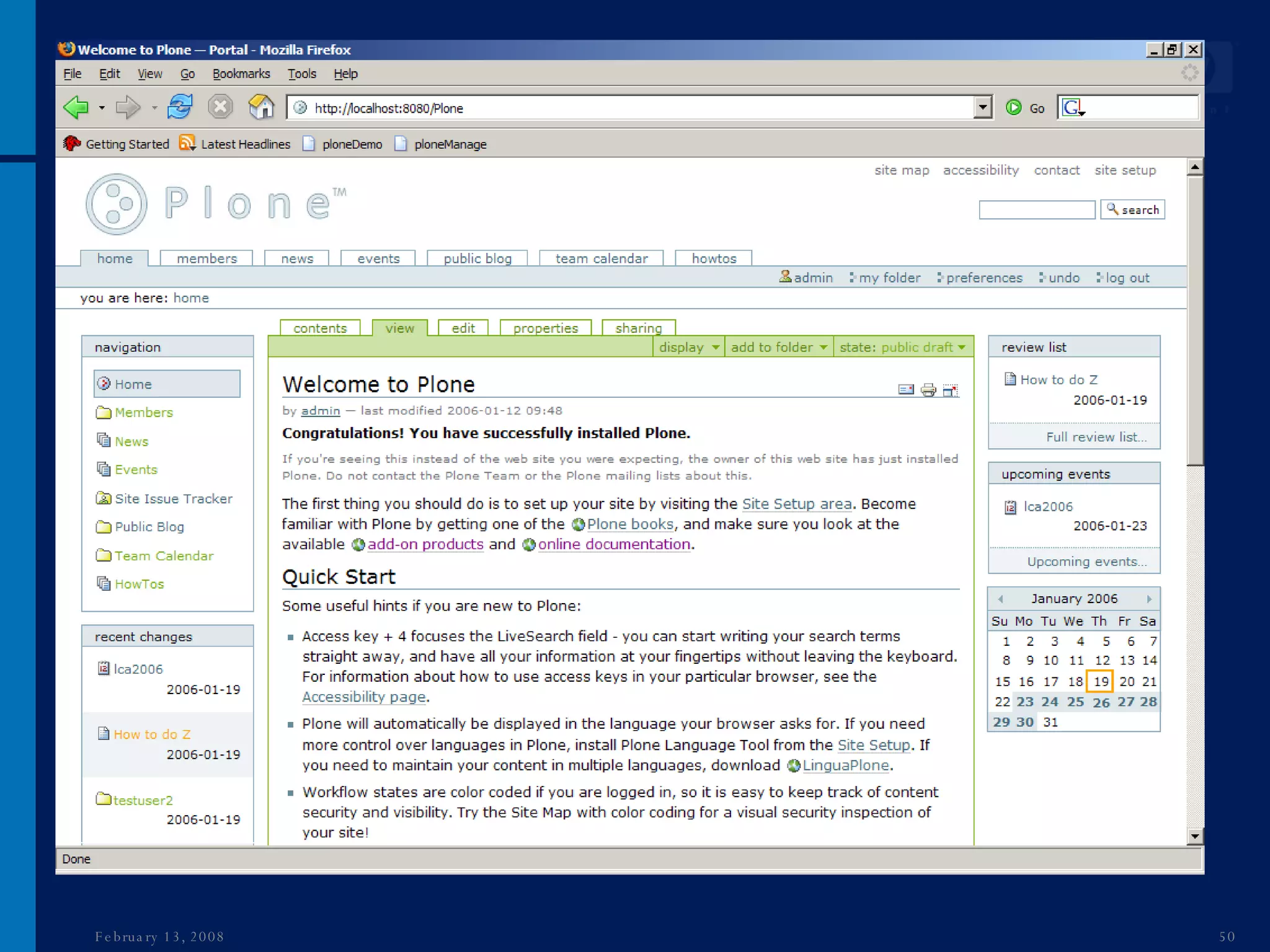Reload the page with the refresh icon
Screen dimensions: 1270x952
(180, 107)
